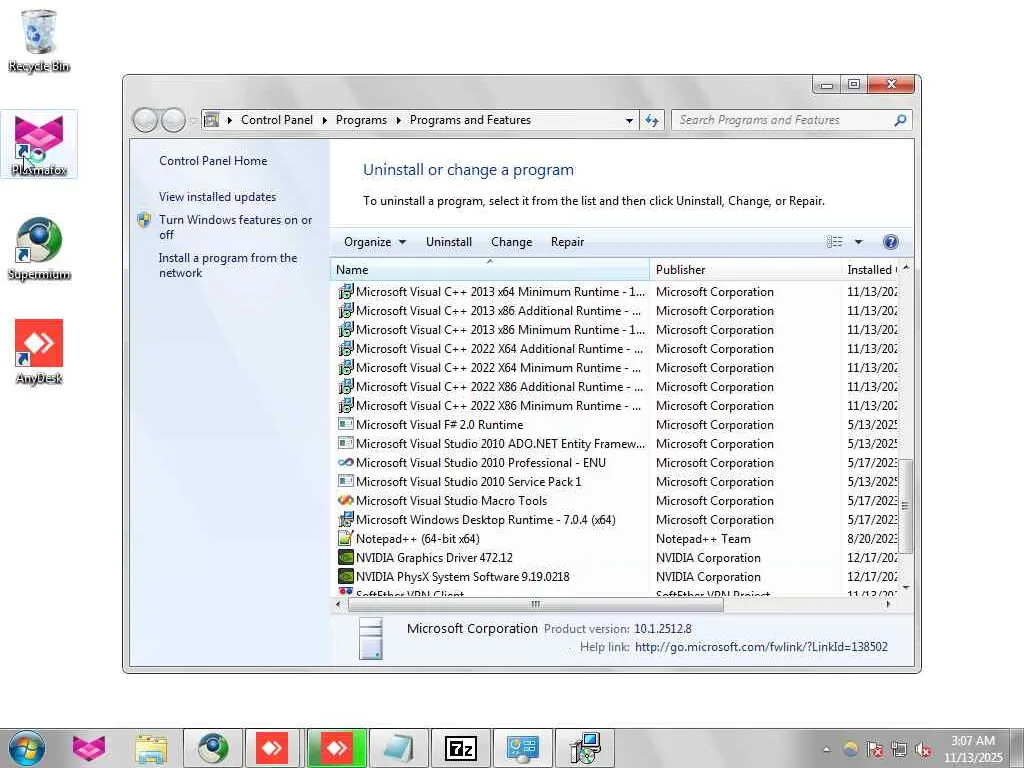Expand the Control Panel breadcrumb arrow
Viewport: 1024px width, 768px height.
[325, 120]
